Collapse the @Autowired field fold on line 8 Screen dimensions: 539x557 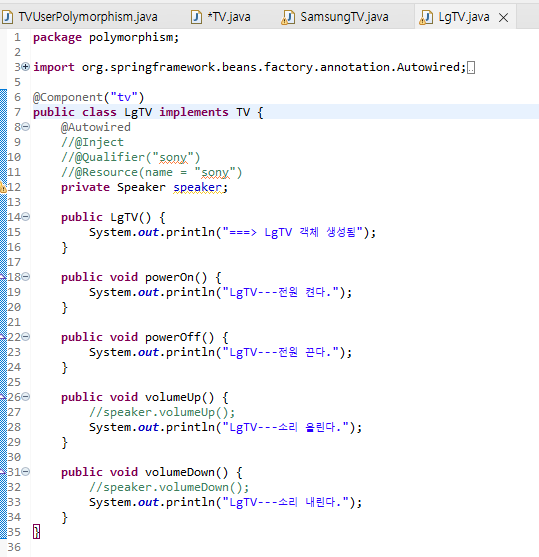[x=26, y=126]
